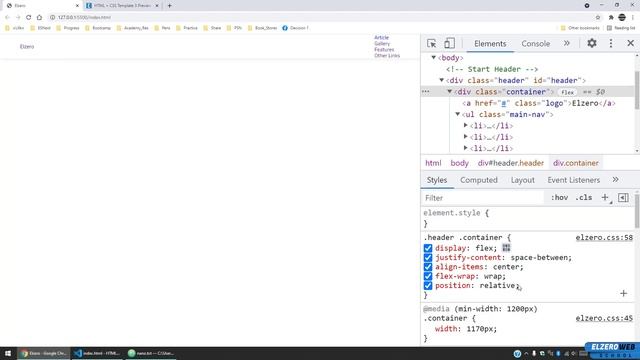Uncheck the position: relative declaration
The width and height of the screenshot is (640, 360).
coord(428,286)
